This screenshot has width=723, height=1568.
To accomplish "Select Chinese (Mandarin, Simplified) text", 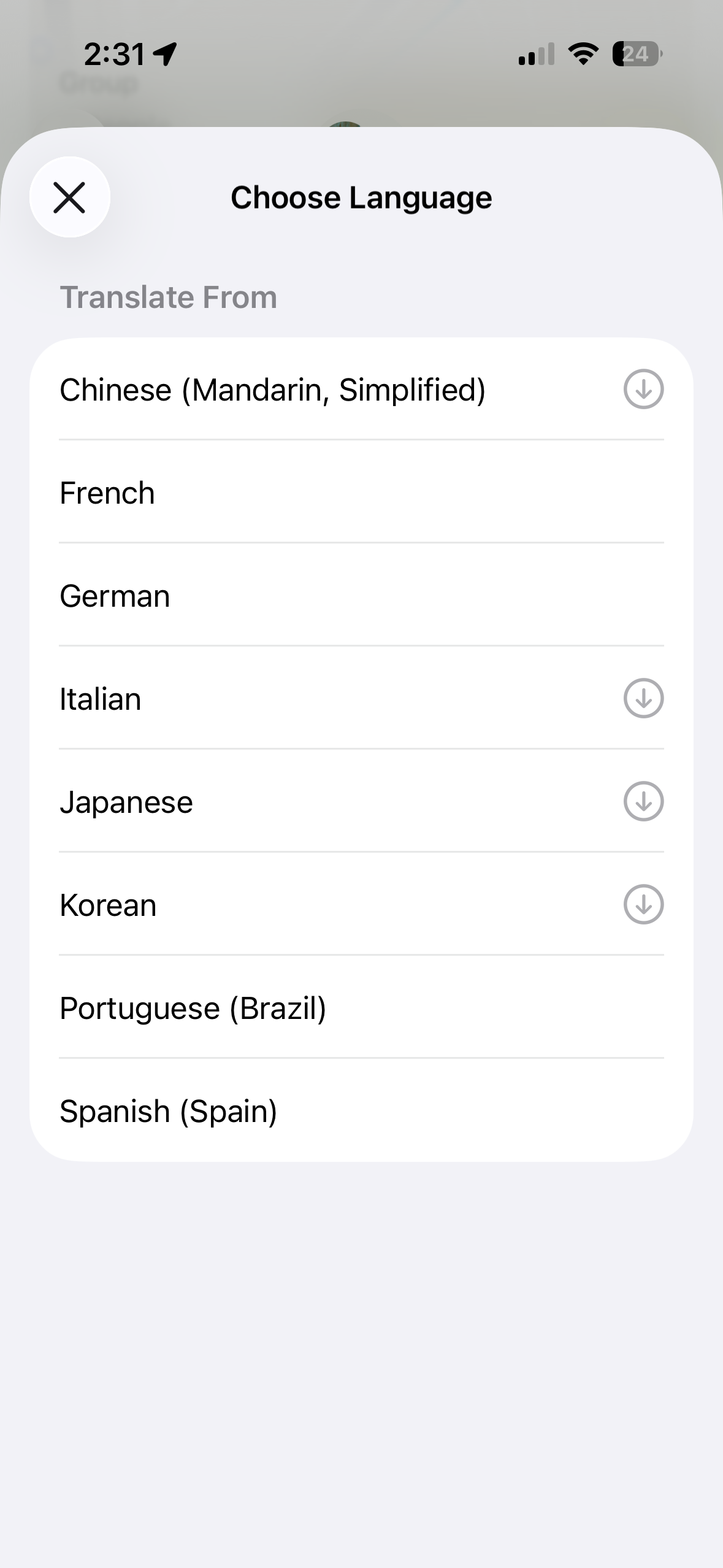I will tap(272, 390).
